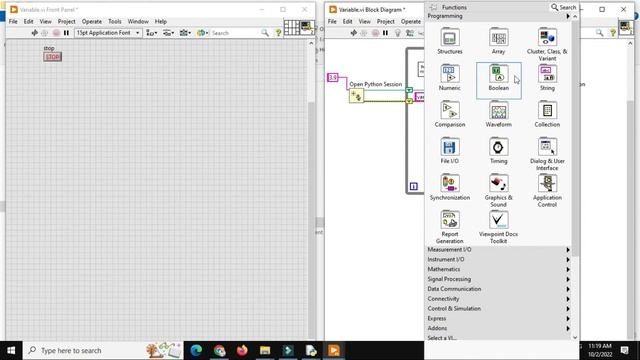The height and width of the screenshot is (360, 640).
Task: Open the Waveform palette
Action: click(498, 114)
